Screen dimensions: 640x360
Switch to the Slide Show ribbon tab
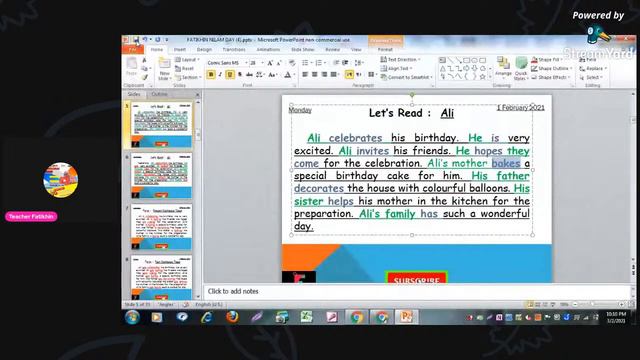[x=302, y=50]
